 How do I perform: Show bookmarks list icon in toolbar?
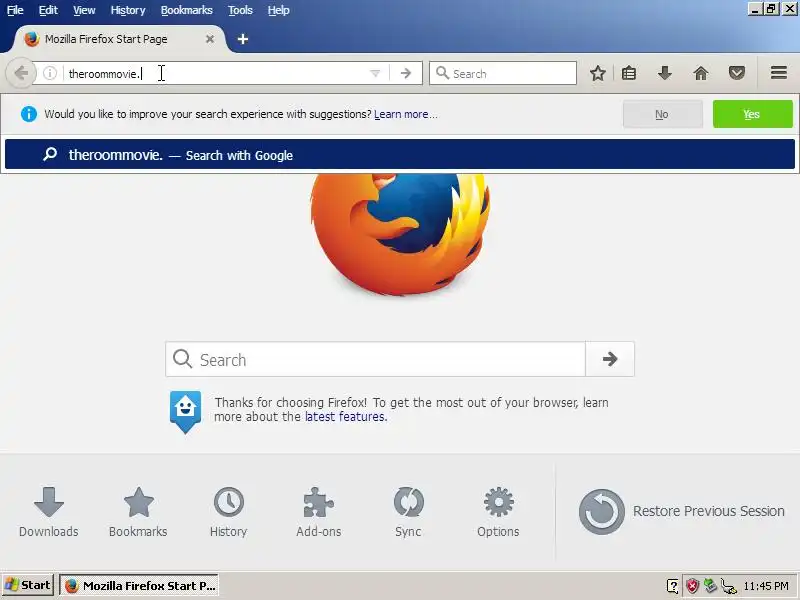point(629,73)
